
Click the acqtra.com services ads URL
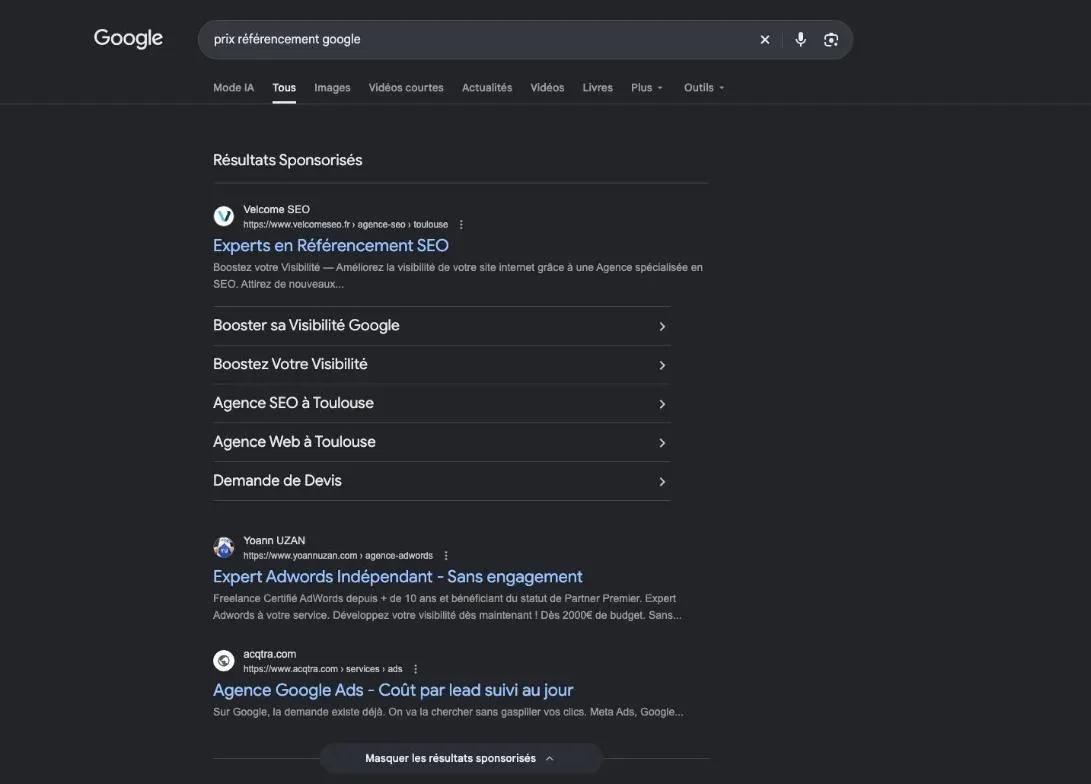pyautogui.click(x=322, y=669)
